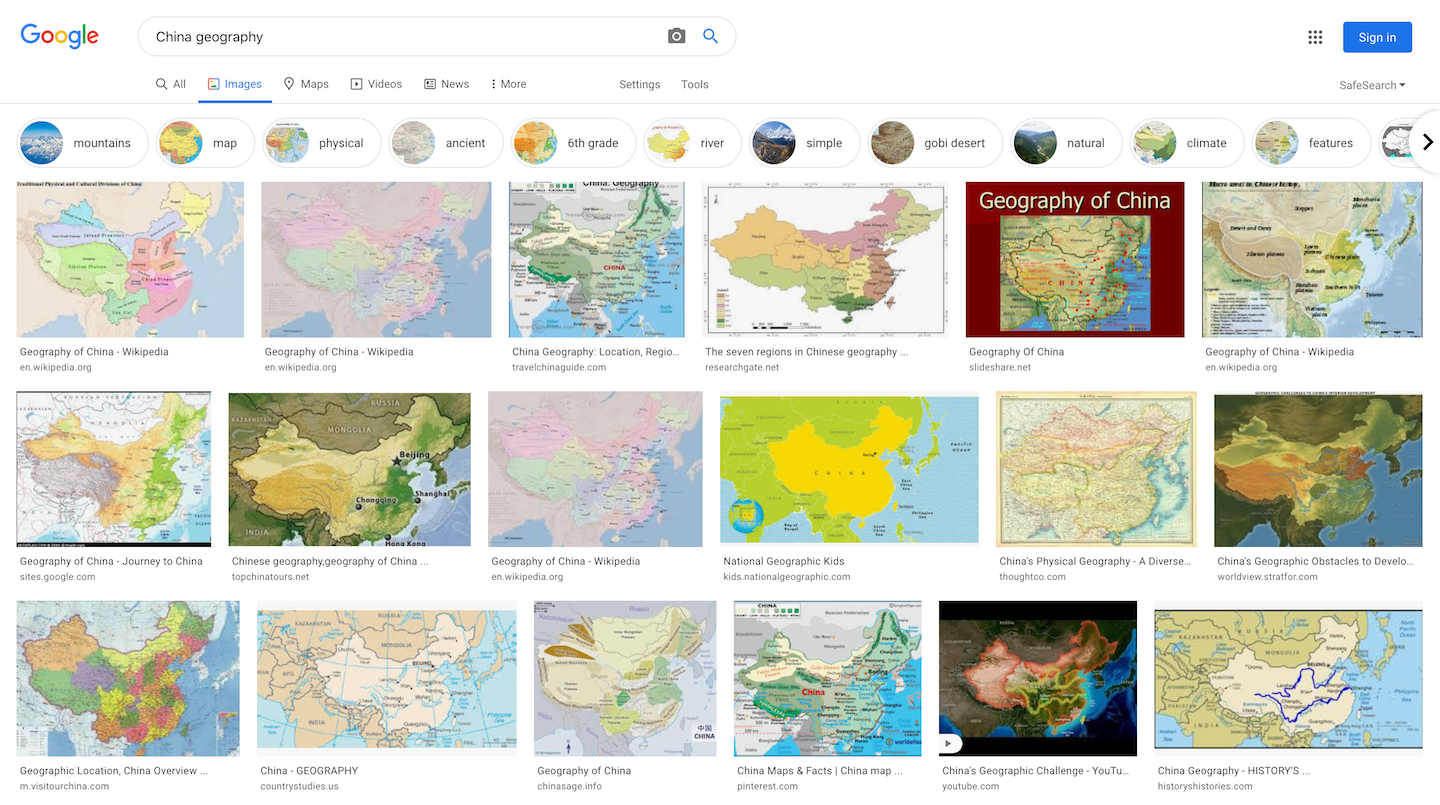Select the map filter chip
Image resolution: width=1440 pixels, height=805 pixels.
[205, 143]
